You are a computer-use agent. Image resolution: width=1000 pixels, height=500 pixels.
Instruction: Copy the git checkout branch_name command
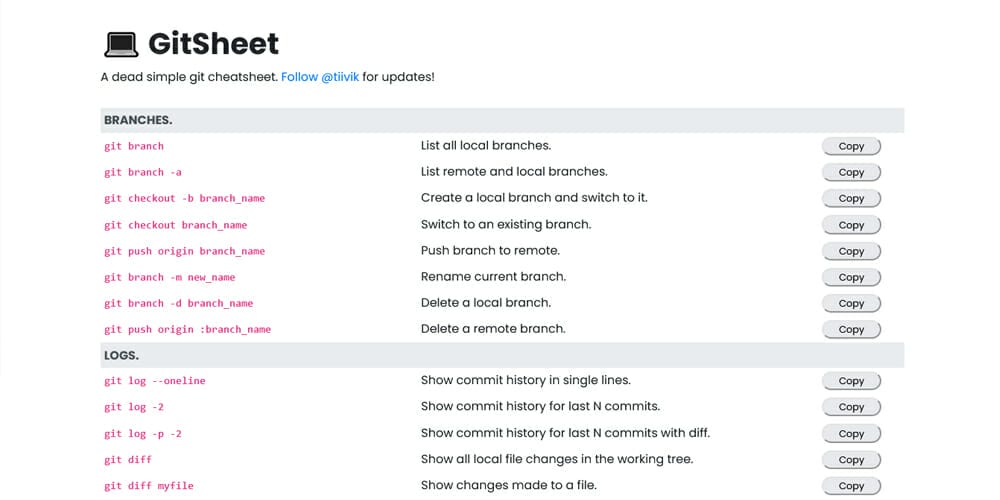[x=851, y=225]
